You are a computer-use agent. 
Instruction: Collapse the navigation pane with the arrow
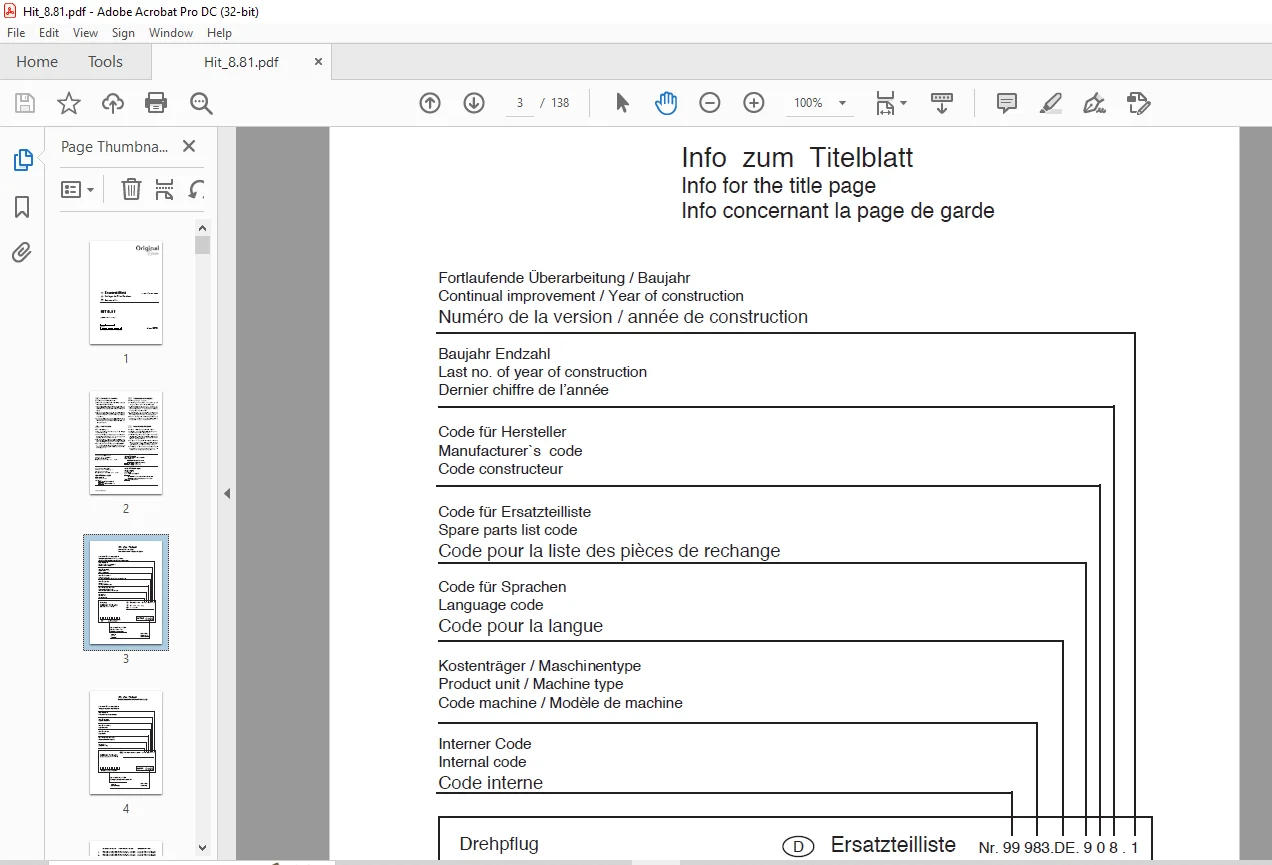[x=227, y=493]
